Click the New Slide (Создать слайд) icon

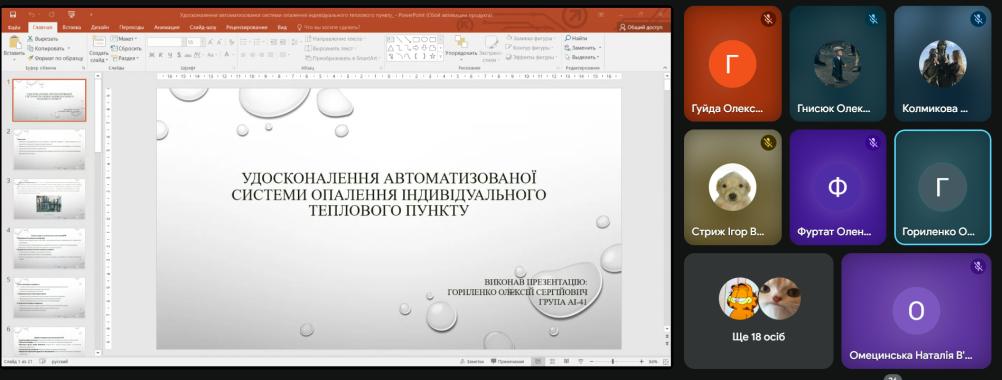100,42
